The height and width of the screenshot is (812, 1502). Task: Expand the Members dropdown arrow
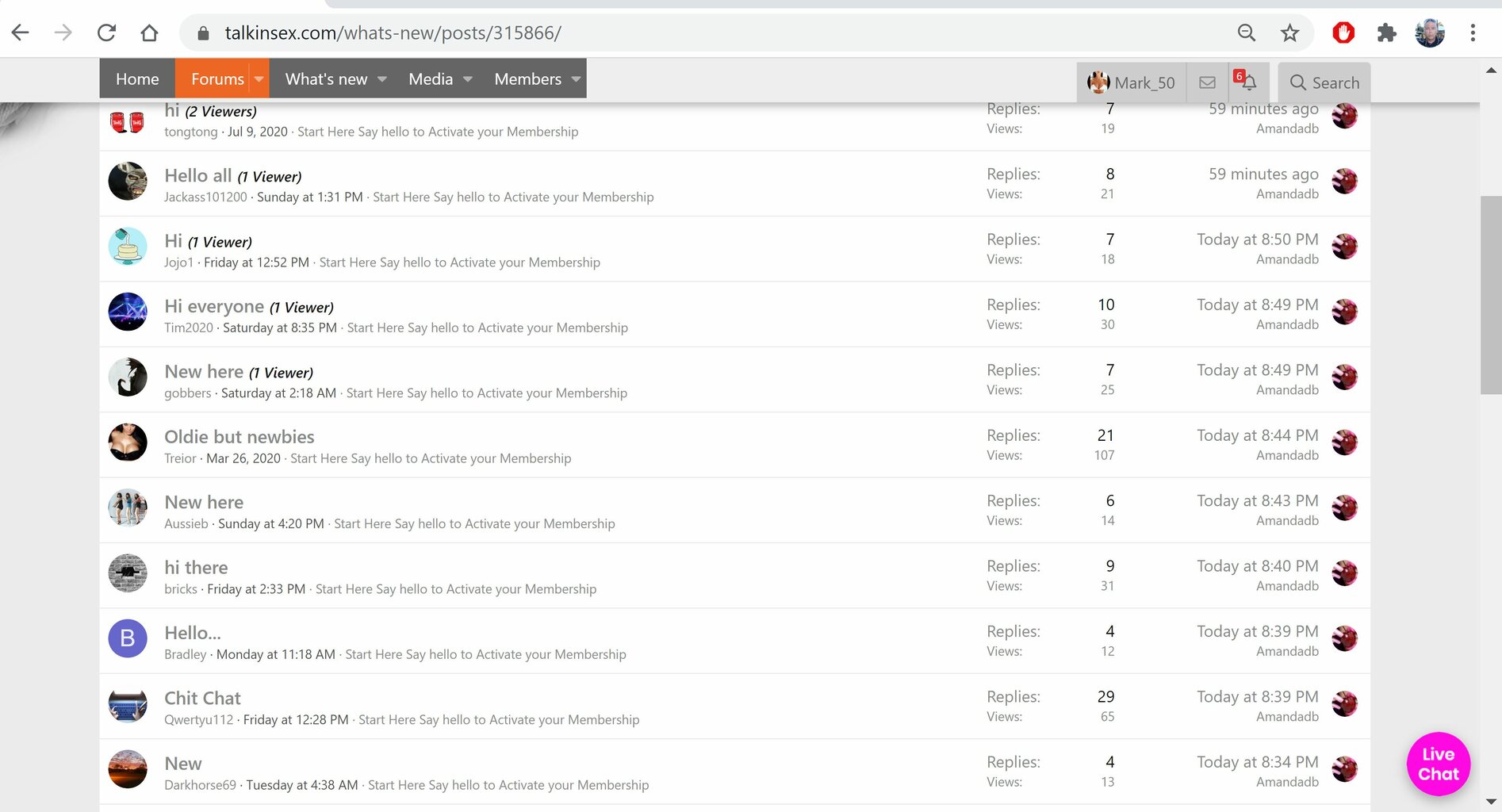click(x=576, y=79)
